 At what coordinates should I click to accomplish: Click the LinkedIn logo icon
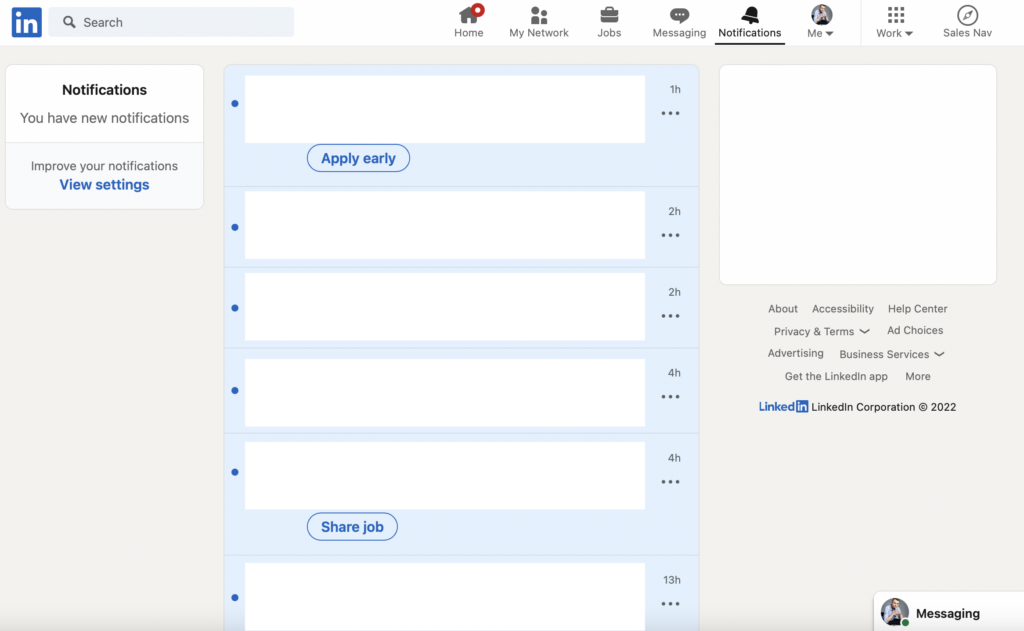pyautogui.click(x=26, y=22)
